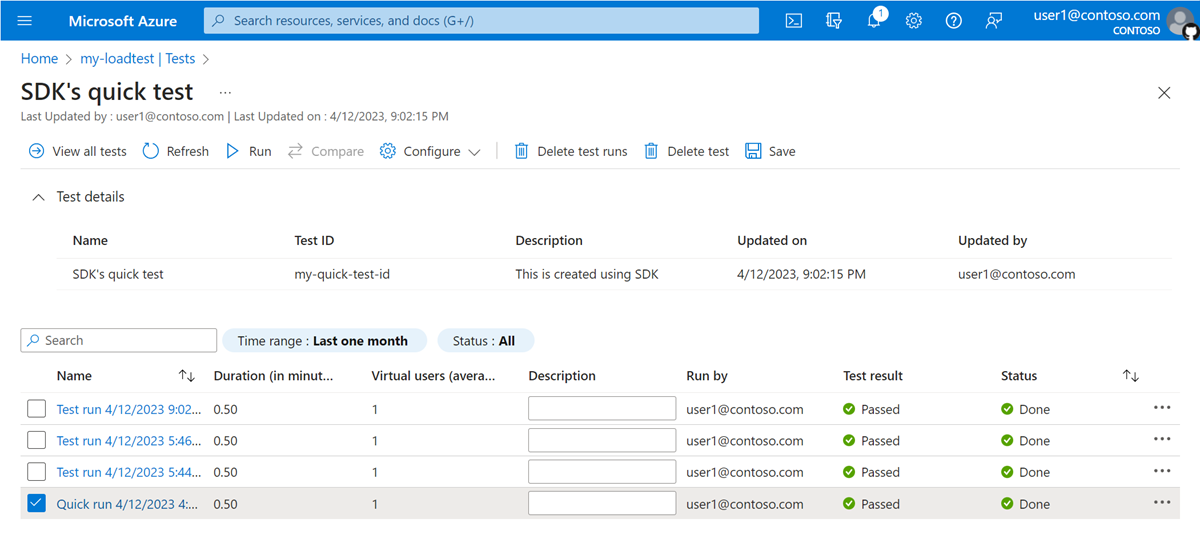Open the Feedback icon in the header
1200x559 pixels.
[x=994, y=20]
